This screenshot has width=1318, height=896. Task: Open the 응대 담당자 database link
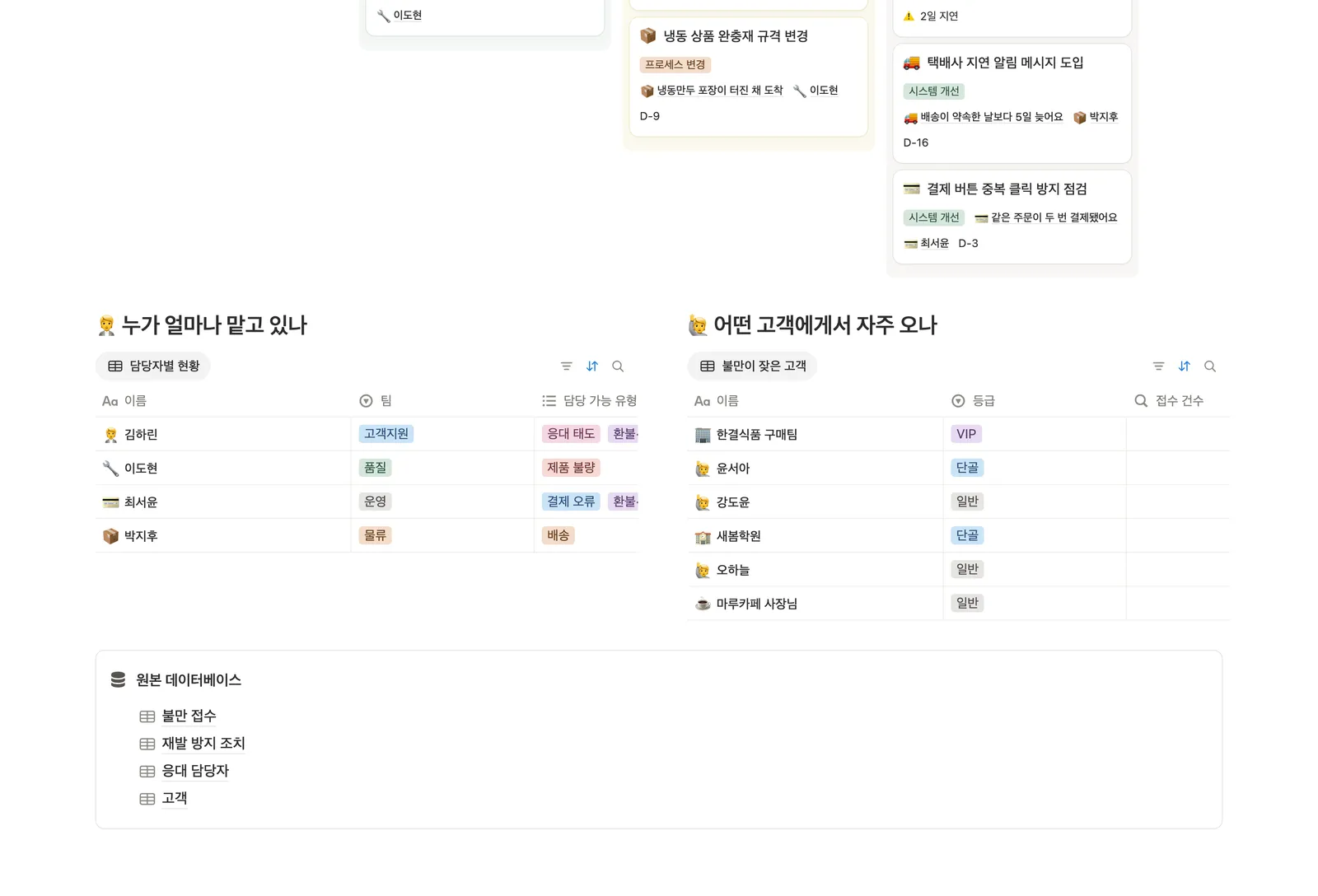click(x=195, y=771)
